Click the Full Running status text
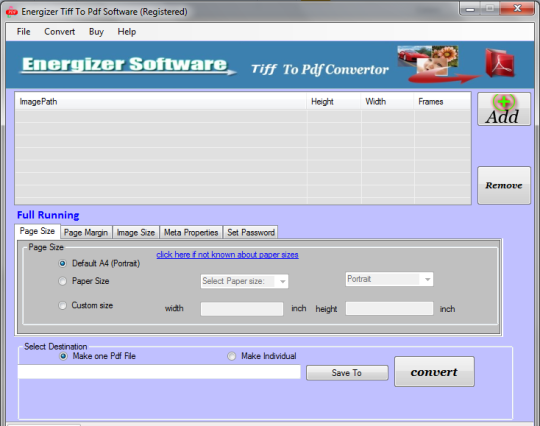 point(48,215)
